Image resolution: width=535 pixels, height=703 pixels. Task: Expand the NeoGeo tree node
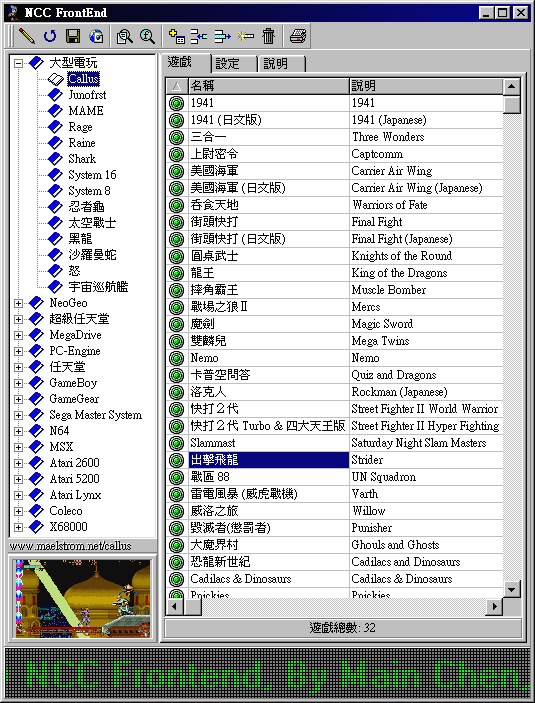[18, 304]
